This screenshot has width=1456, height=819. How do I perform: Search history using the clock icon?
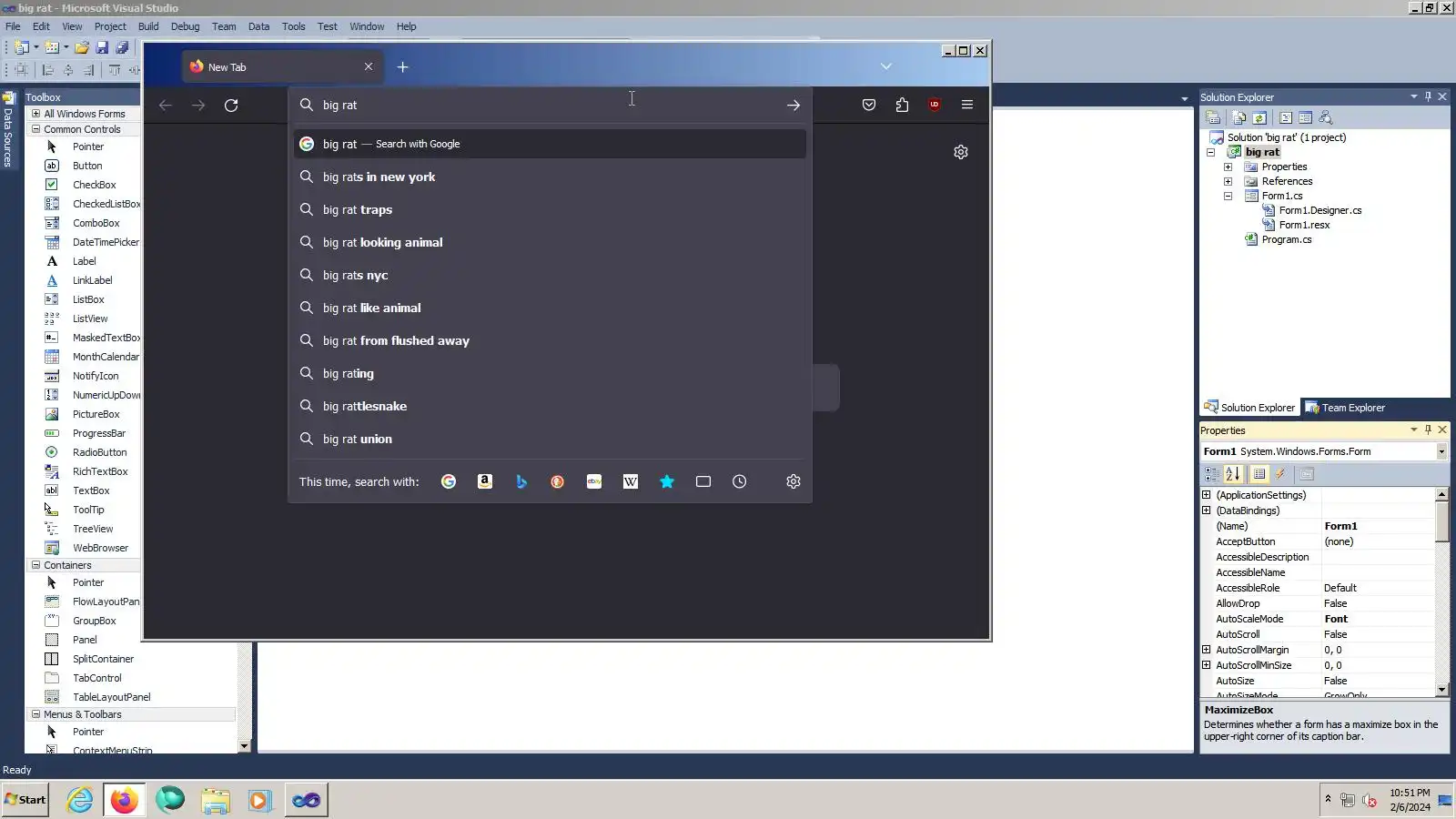point(740,481)
